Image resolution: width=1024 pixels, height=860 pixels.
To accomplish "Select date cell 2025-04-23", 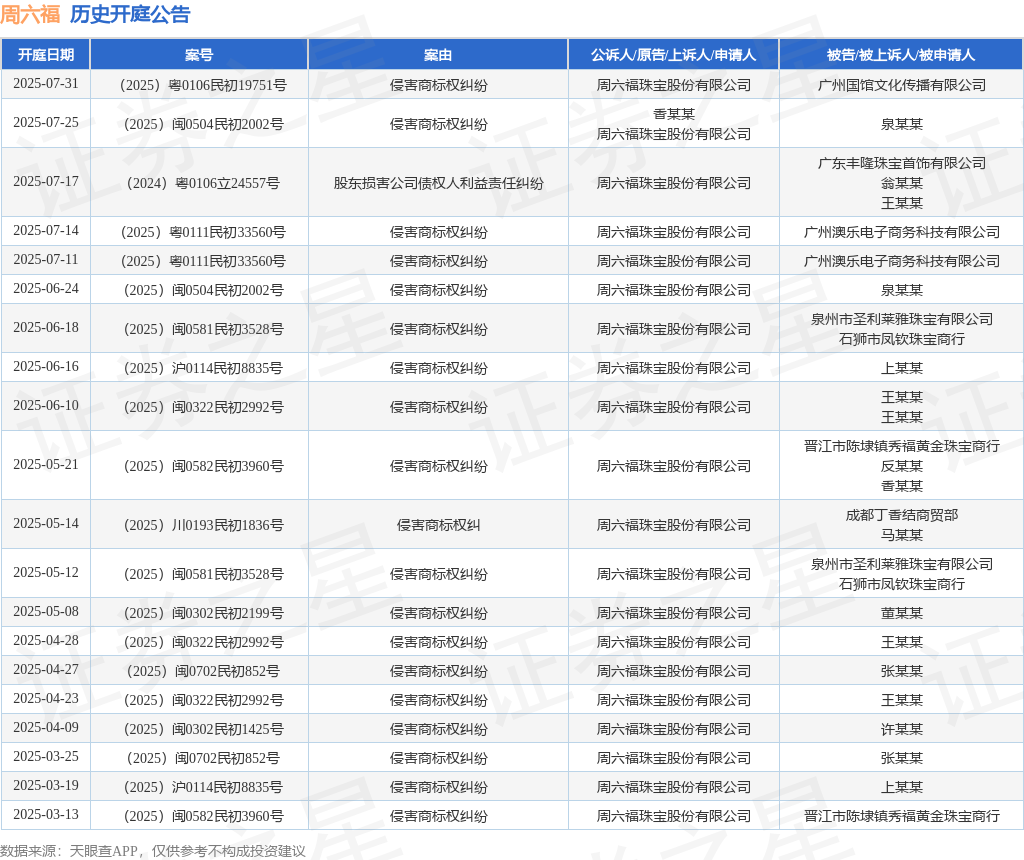I will [46, 699].
